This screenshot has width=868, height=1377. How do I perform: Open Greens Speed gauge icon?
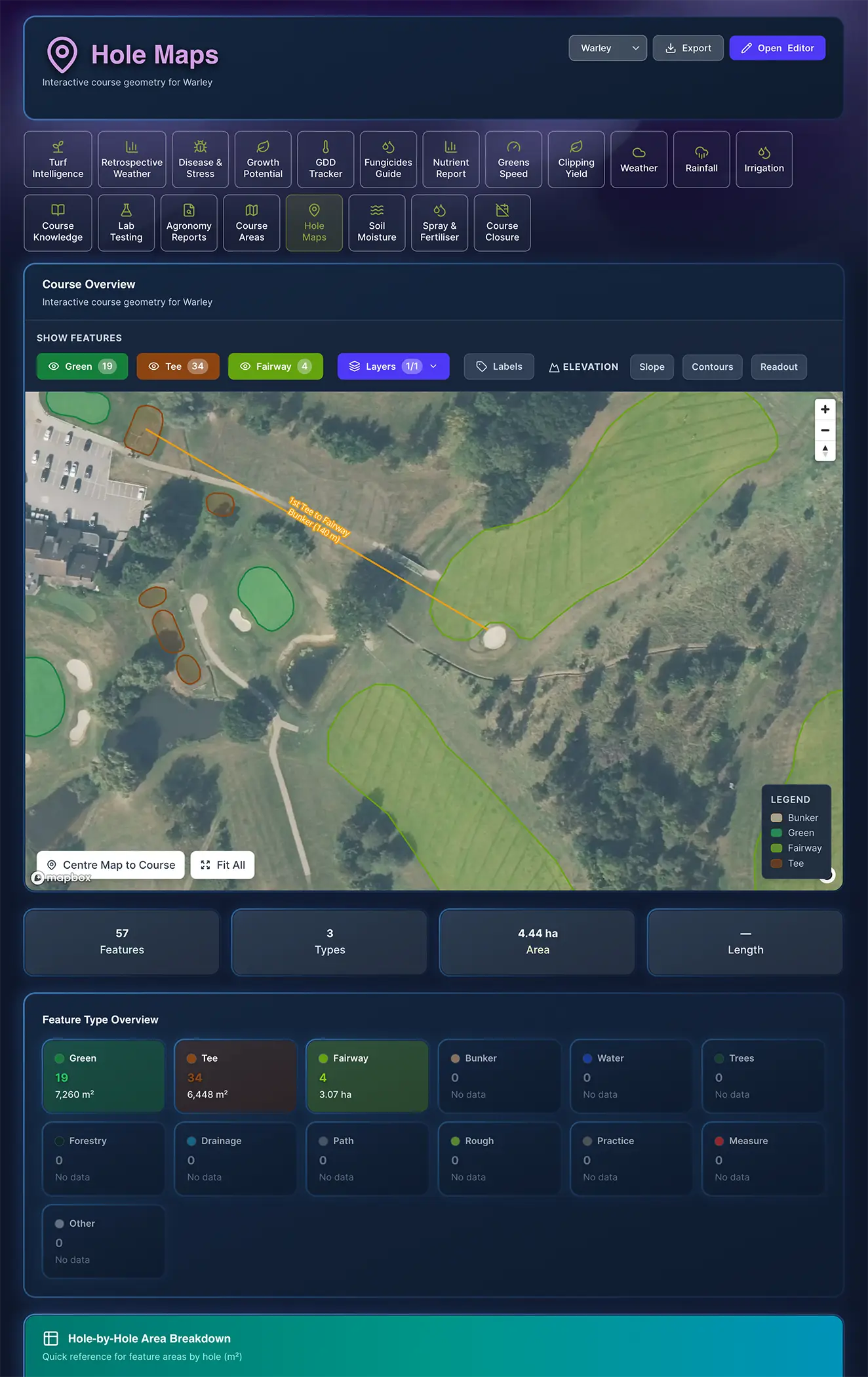513,147
